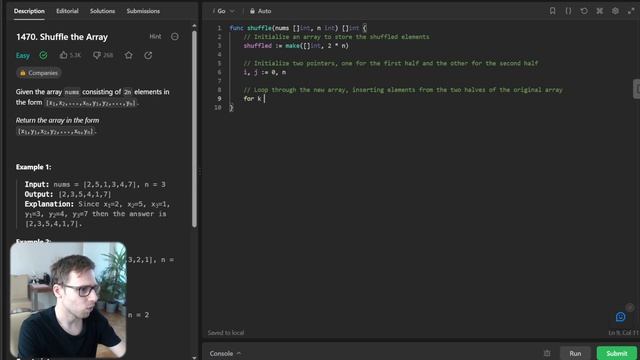Click the bookmark icon in editor toolbar
640x360 pixels.
click(552, 11)
